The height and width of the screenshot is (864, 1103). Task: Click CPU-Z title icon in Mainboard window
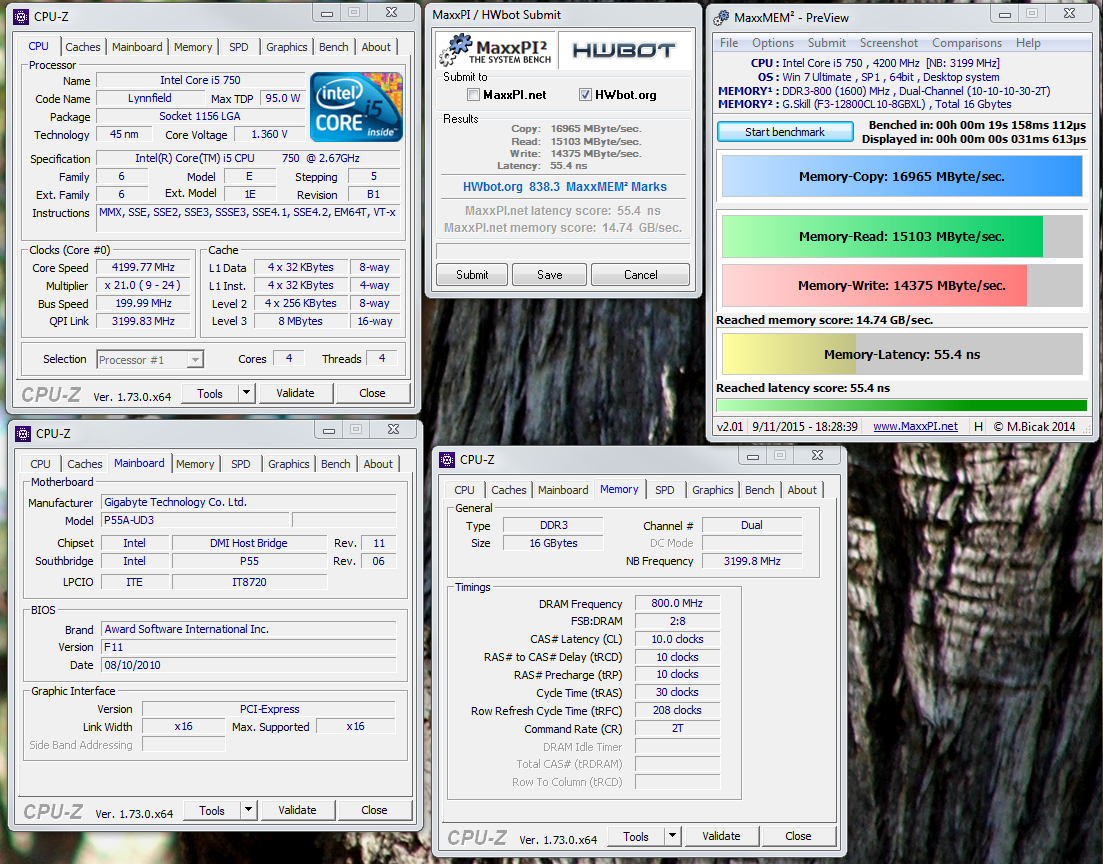(x=23, y=433)
